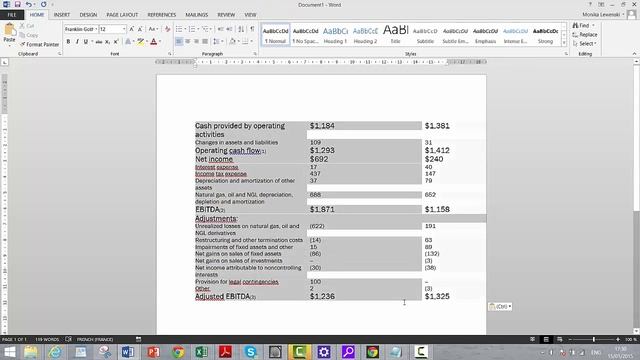This screenshot has height=360, width=640.
Task: Undo the last action
Action: (x=29, y=4)
